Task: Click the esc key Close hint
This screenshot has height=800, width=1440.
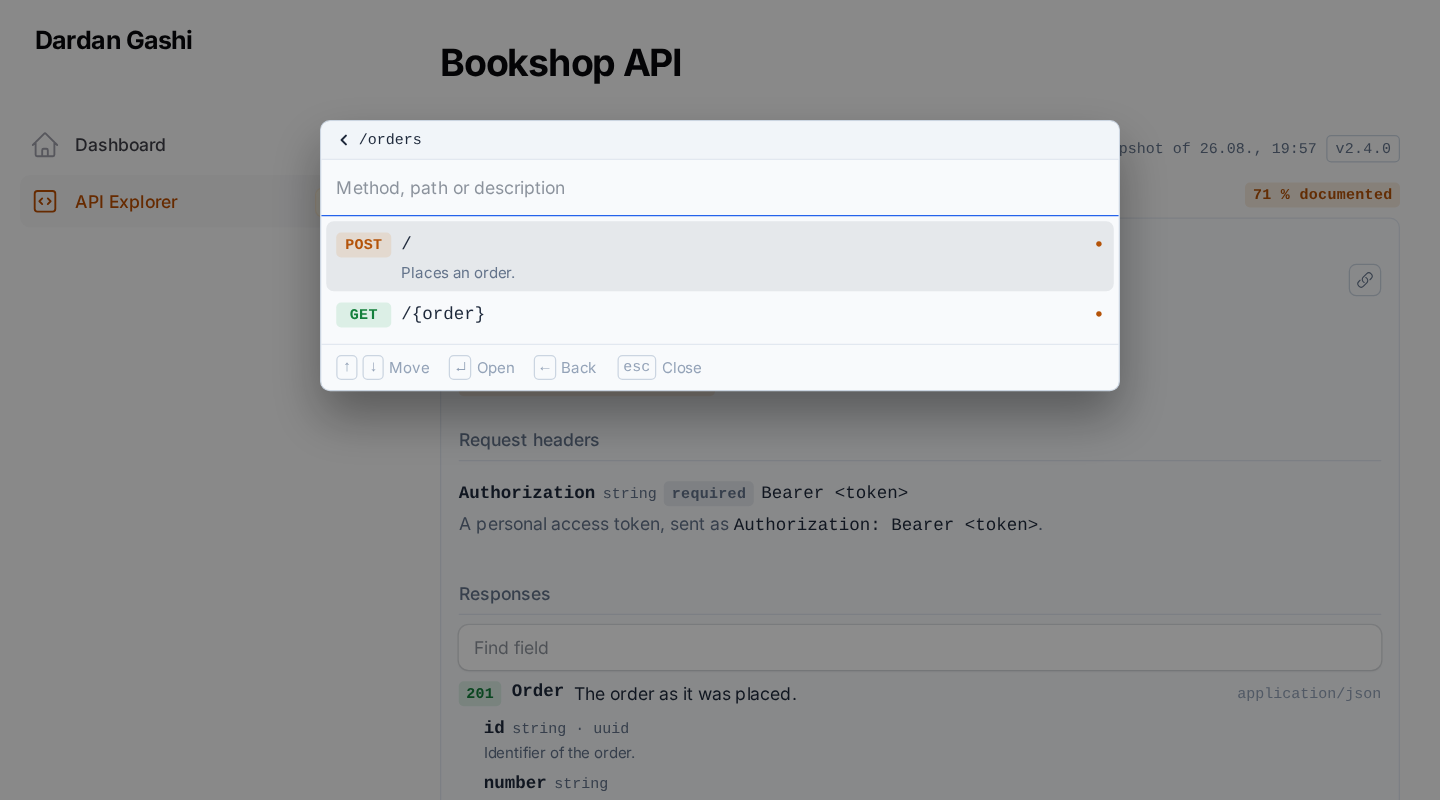Action: point(637,367)
